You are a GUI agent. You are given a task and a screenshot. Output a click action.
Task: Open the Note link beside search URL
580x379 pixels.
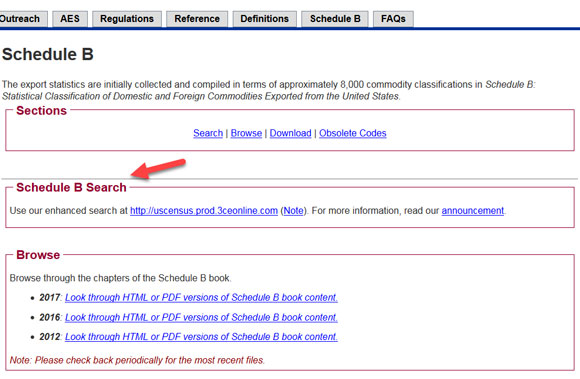pyautogui.click(x=293, y=211)
